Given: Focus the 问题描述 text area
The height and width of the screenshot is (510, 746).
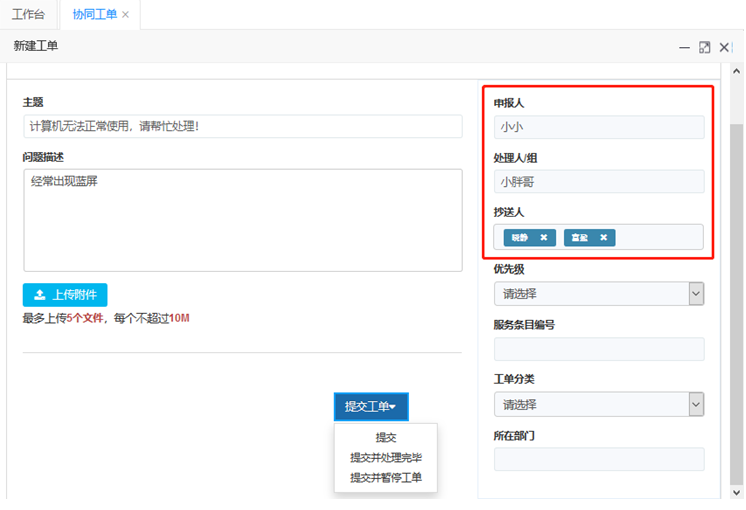Looking at the screenshot, I should pyautogui.click(x=242, y=220).
